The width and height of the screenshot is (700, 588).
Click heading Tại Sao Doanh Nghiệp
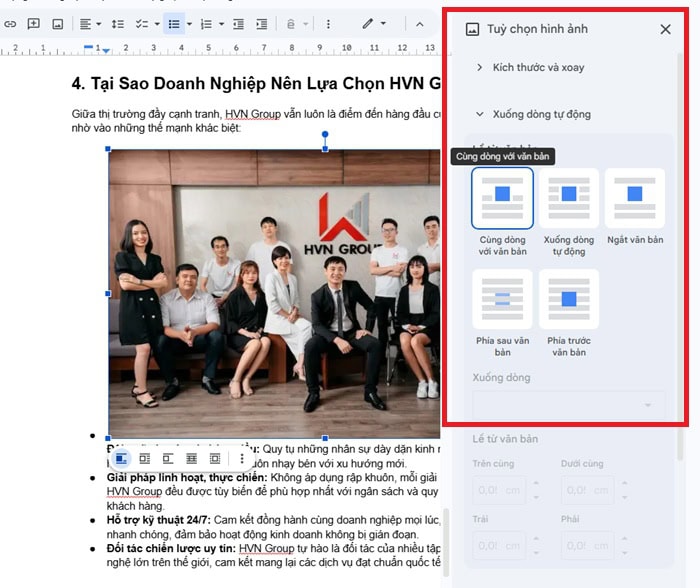(x=256, y=83)
